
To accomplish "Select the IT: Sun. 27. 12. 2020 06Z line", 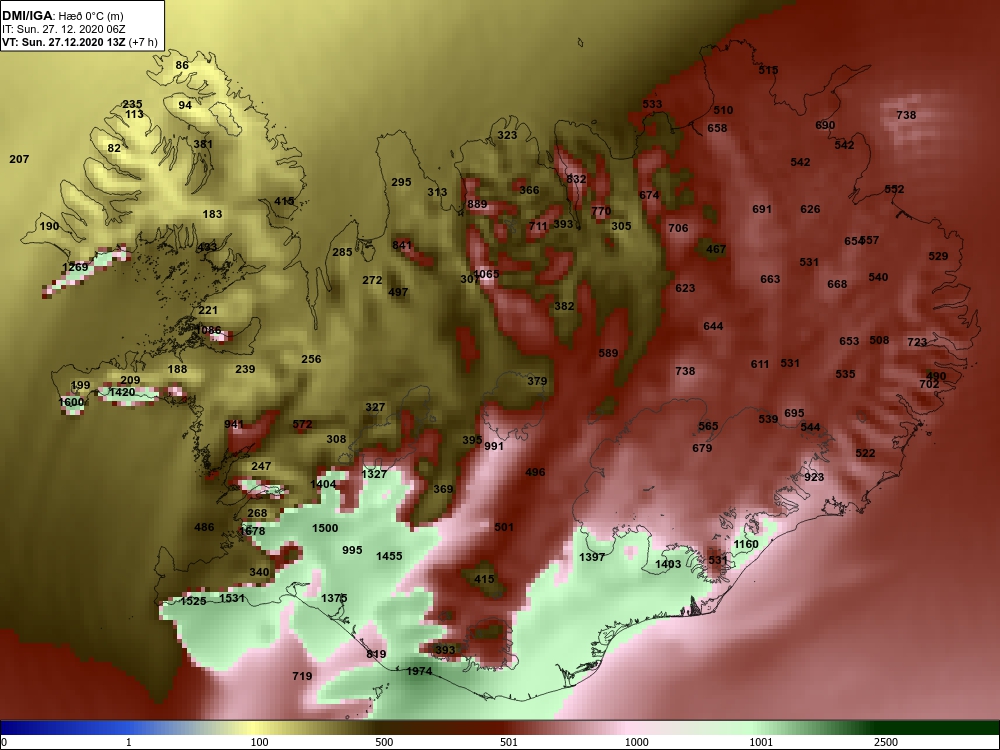I will coord(64,29).
